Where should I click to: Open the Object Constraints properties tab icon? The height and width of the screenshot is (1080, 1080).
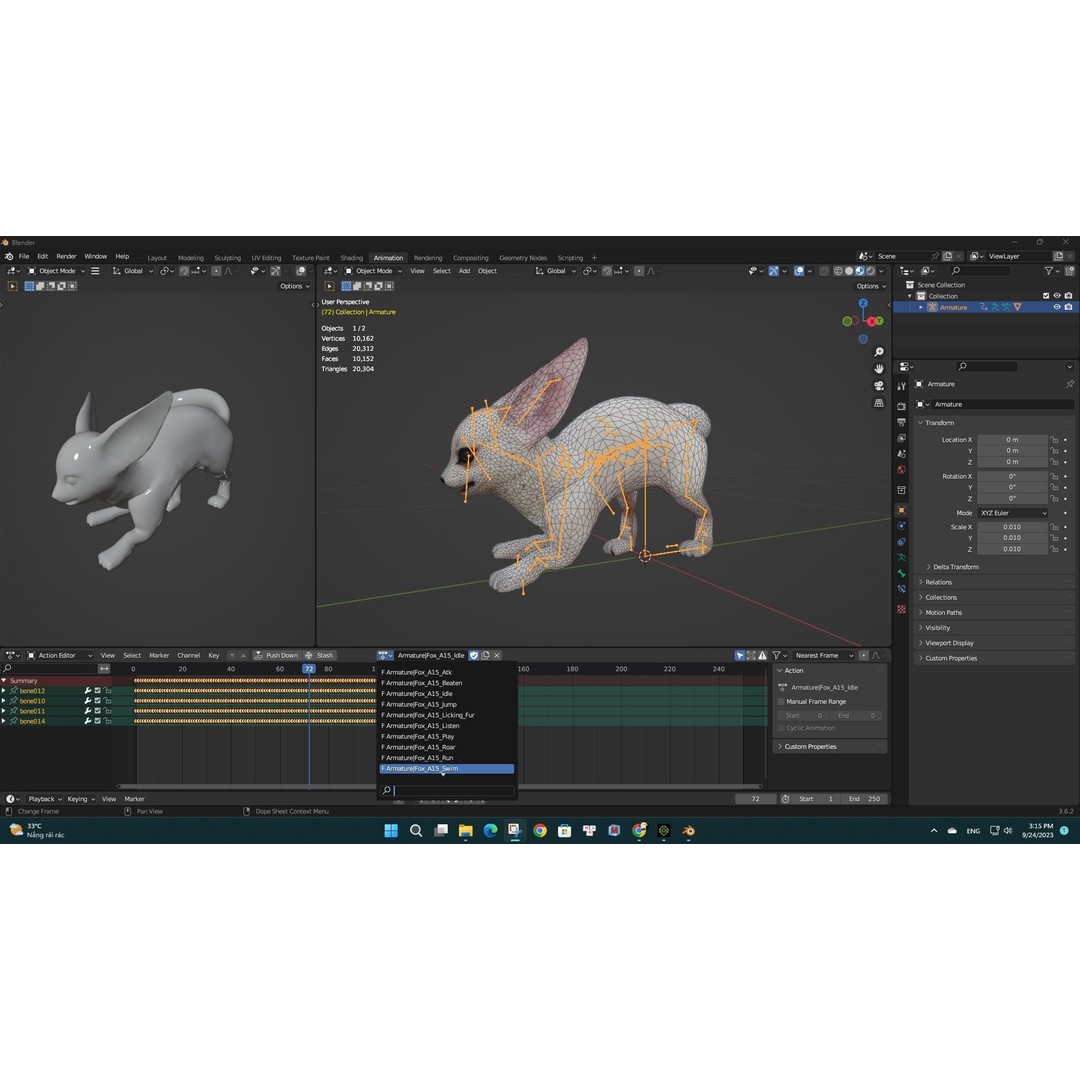click(901, 542)
